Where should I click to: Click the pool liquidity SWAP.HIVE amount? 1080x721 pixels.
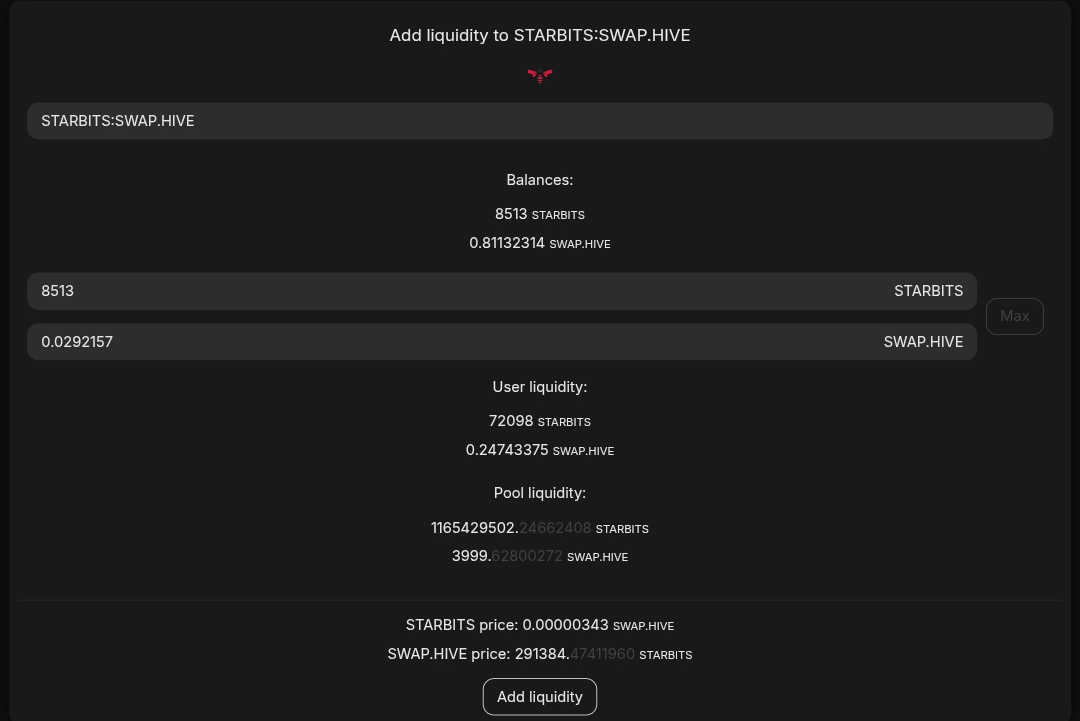[540, 556]
